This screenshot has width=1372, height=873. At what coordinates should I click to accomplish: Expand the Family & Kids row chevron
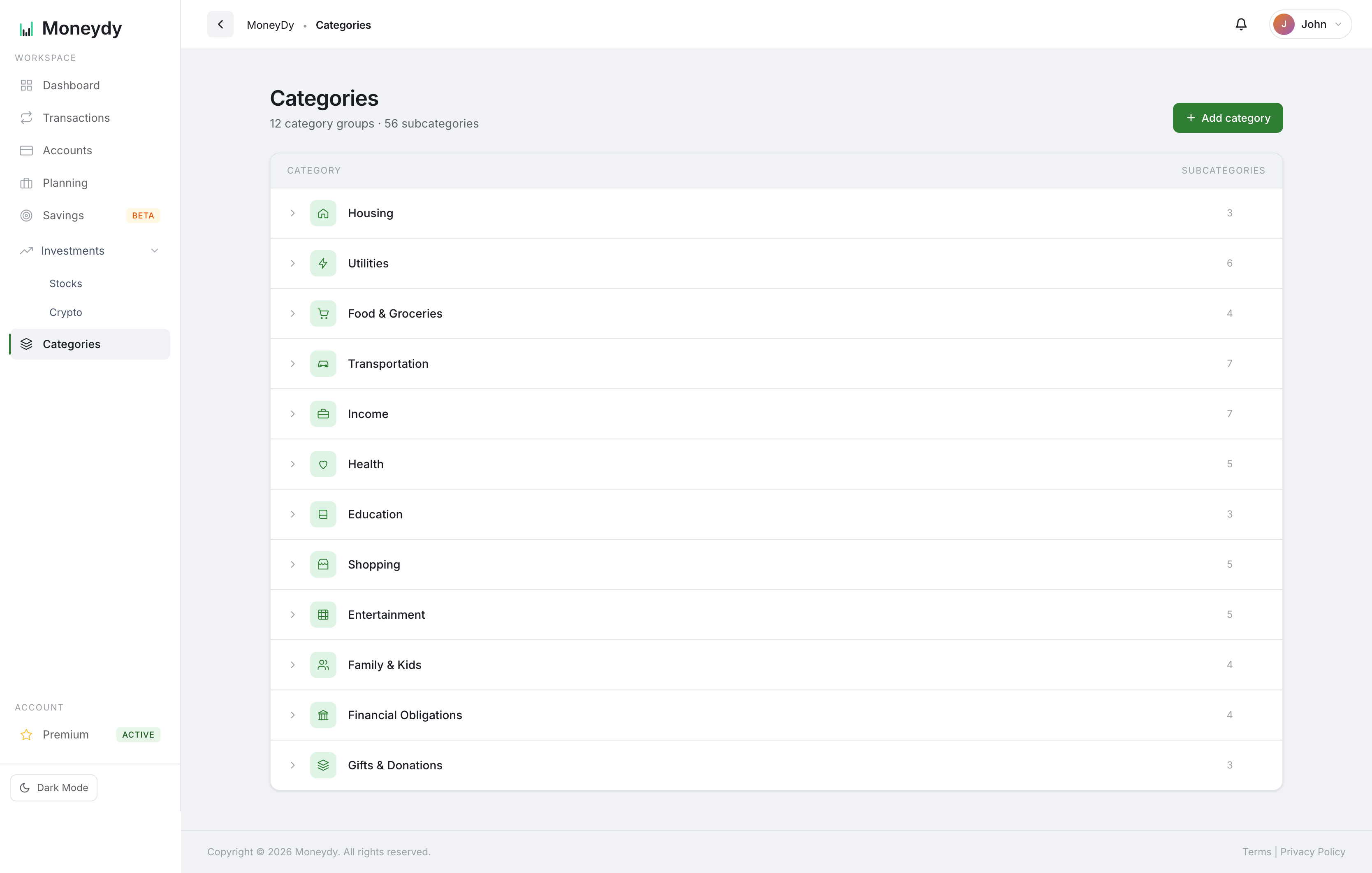[292, 664]
